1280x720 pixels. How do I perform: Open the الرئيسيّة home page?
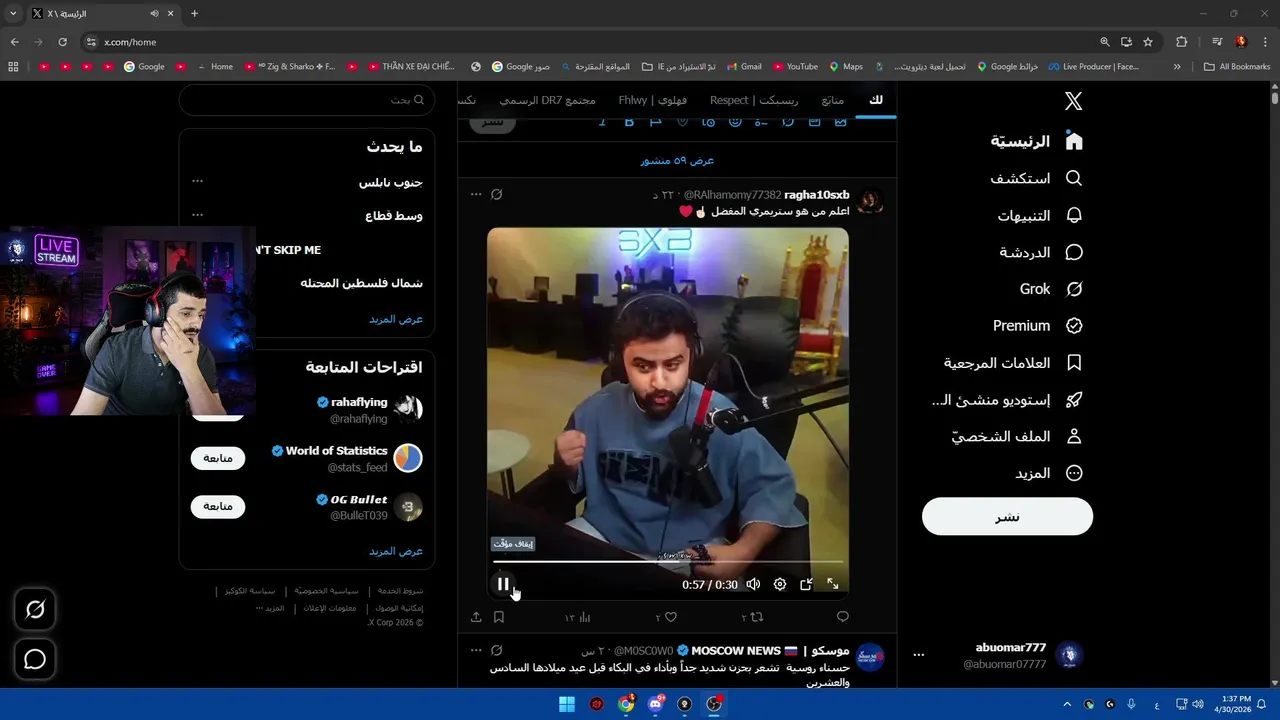pyautogui.click(x=1036, y=141)
